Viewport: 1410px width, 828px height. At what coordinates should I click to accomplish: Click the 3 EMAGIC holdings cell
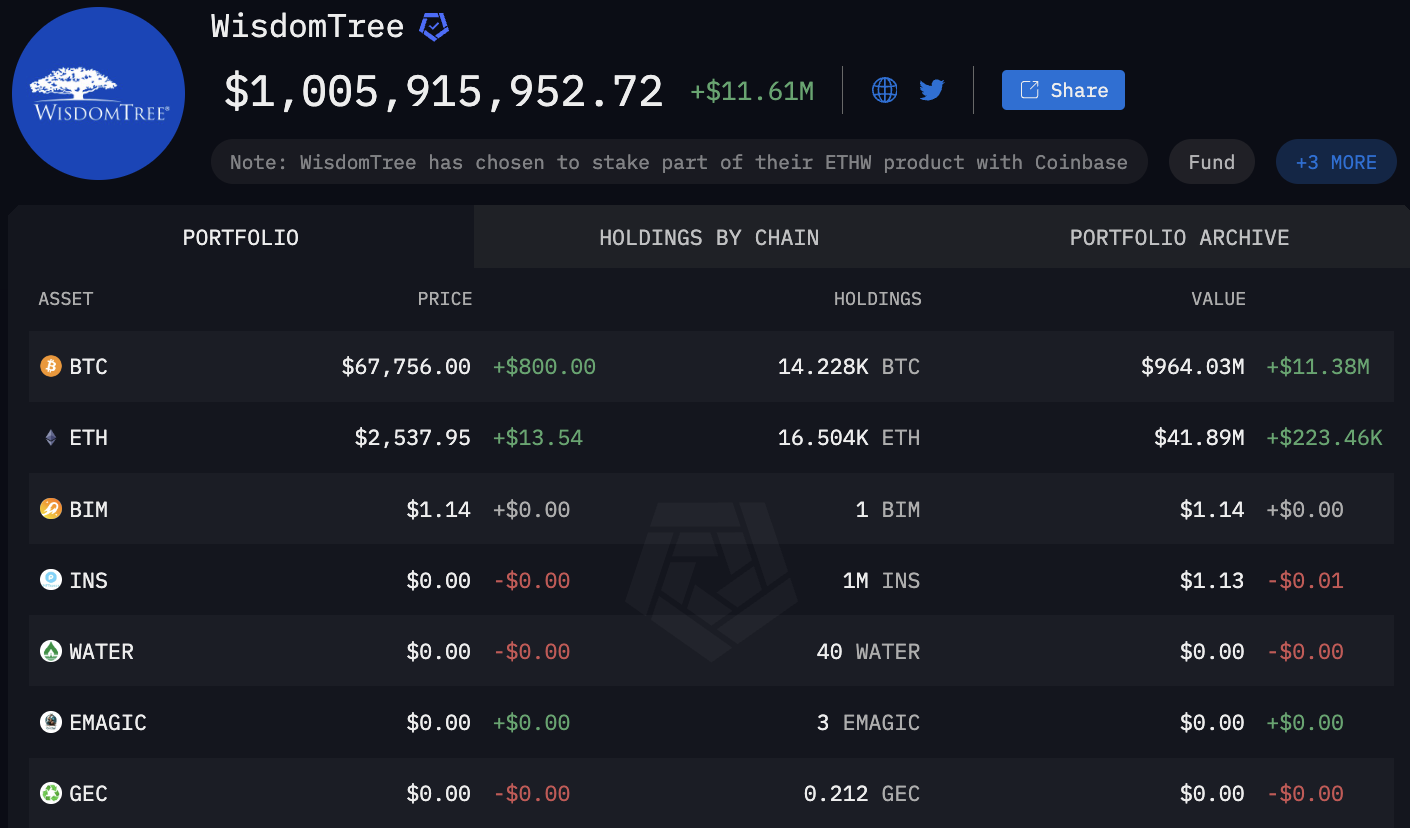click(868, 722)
